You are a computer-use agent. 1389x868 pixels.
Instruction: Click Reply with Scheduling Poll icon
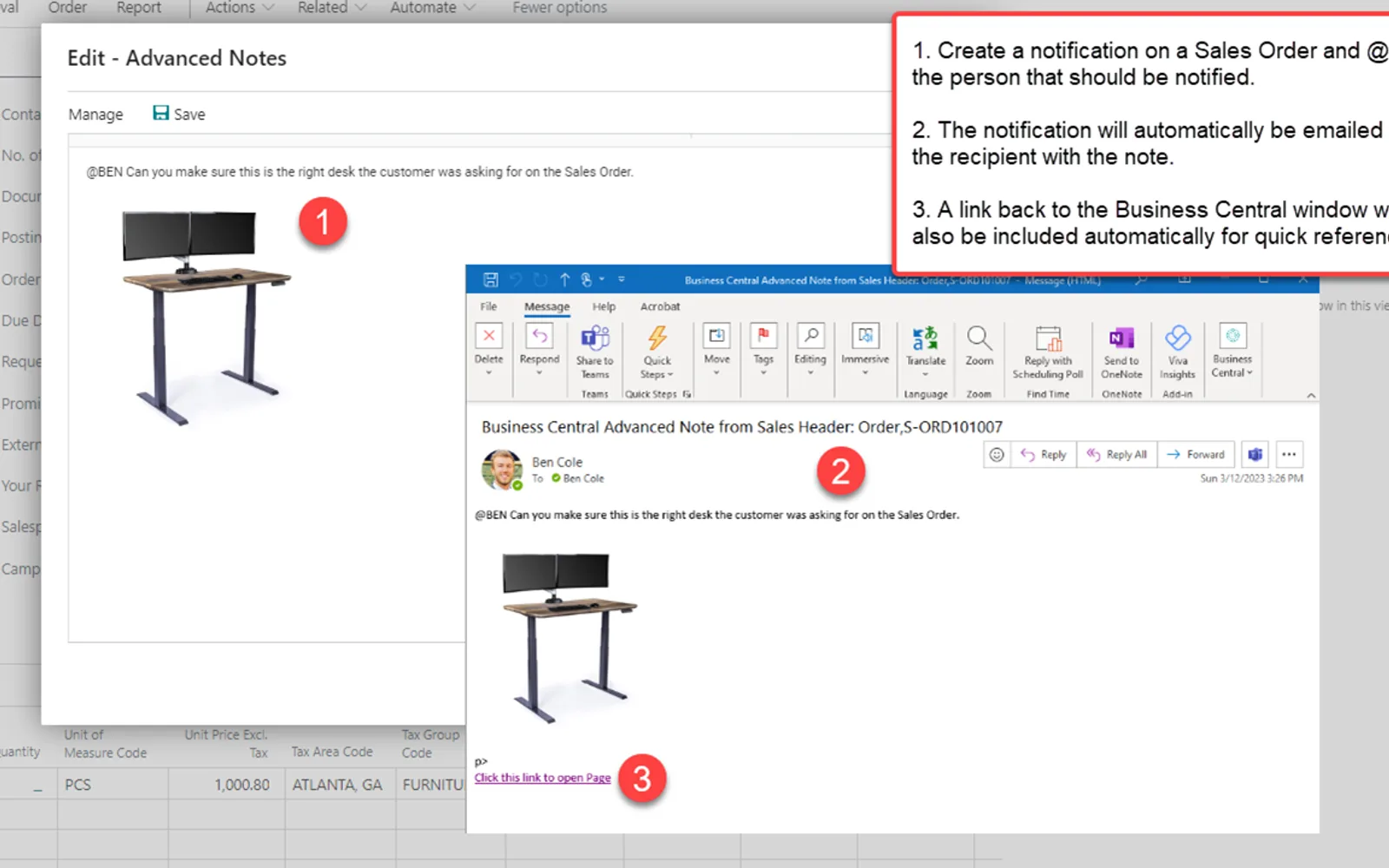tap(1048, 338)
